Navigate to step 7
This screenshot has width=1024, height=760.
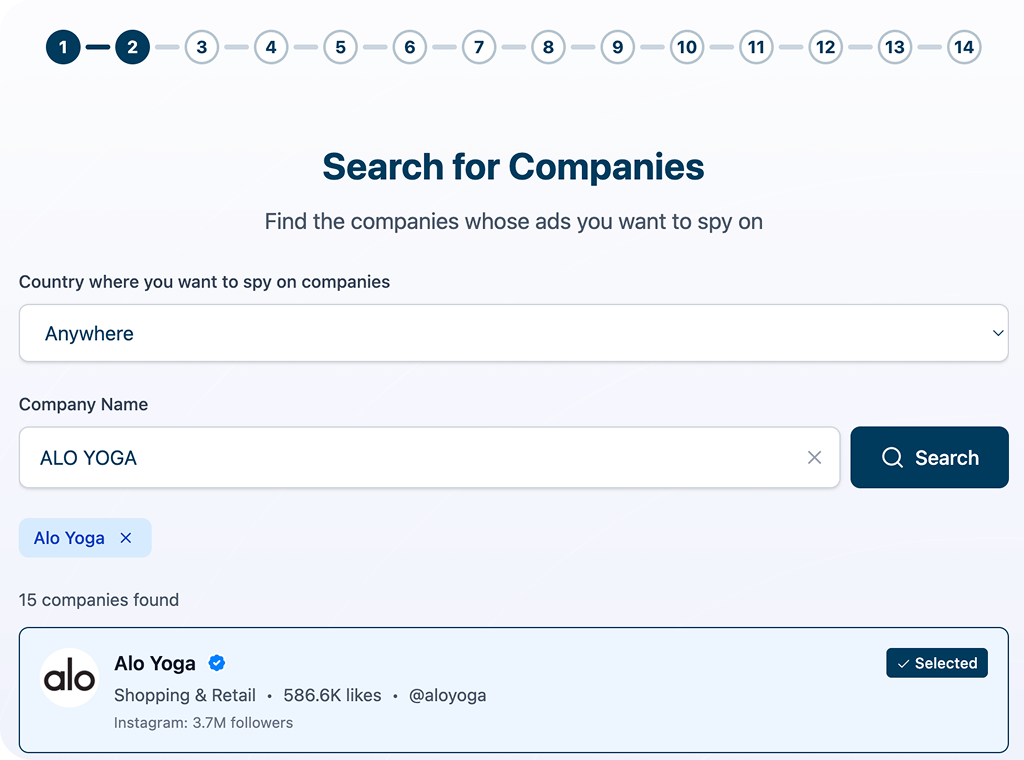click(x=479, y=47)
